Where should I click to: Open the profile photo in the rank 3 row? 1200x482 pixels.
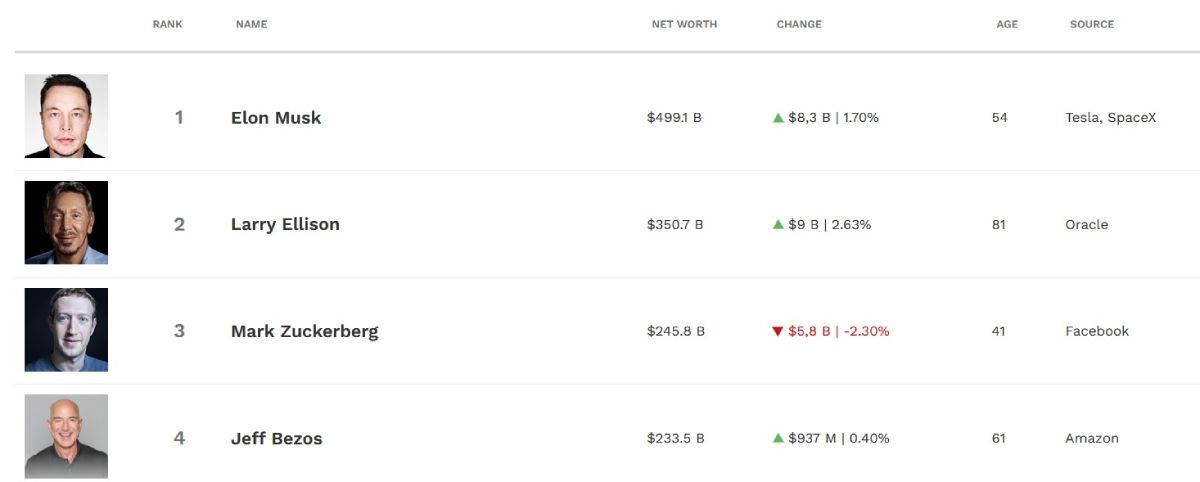click(x=66, y=330)
